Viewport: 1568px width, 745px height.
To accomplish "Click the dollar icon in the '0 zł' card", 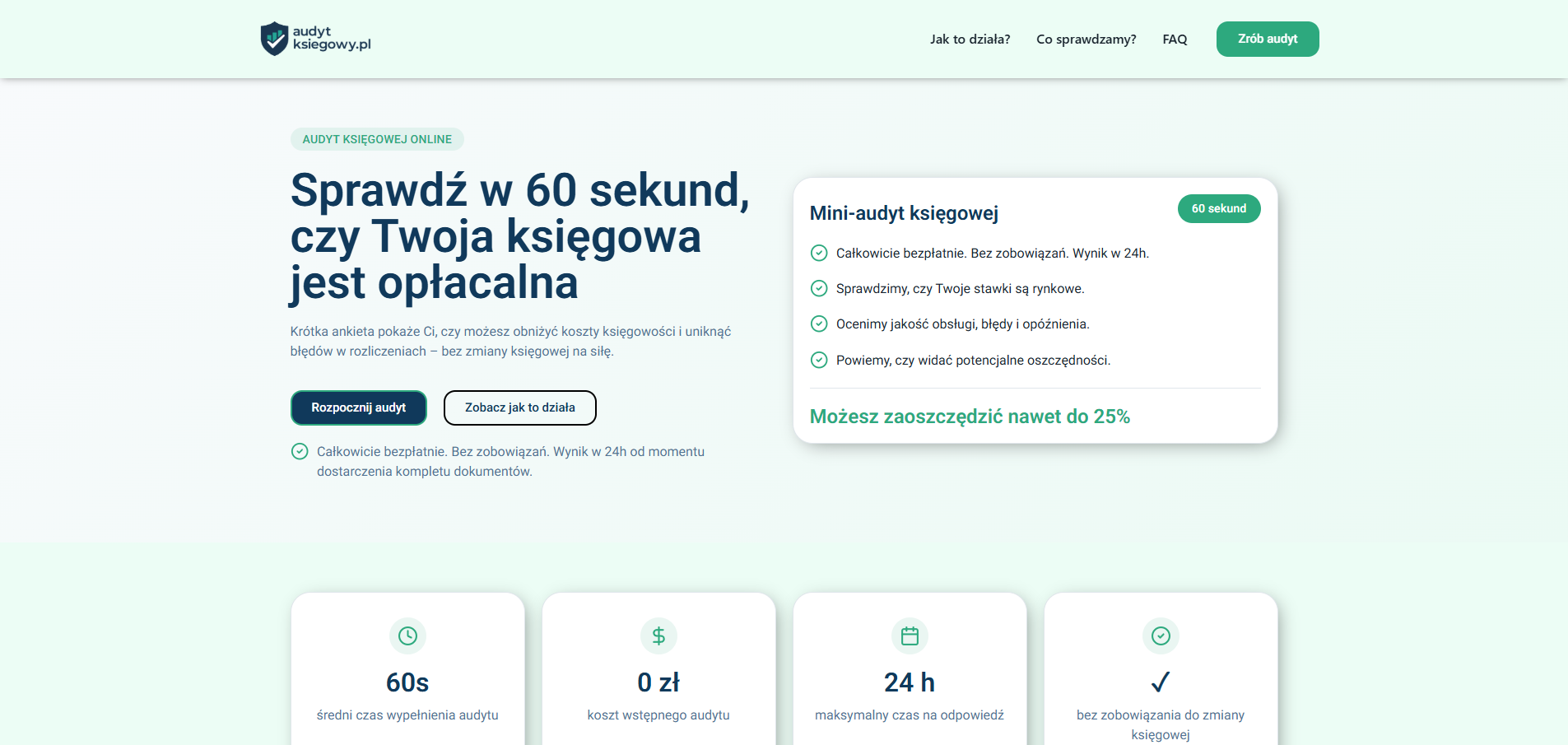I will pyautogui.click(x=658, y=636).
